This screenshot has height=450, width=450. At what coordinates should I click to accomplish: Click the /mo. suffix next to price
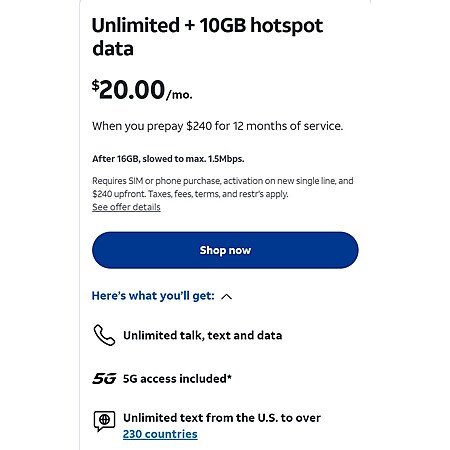(180, 95)
